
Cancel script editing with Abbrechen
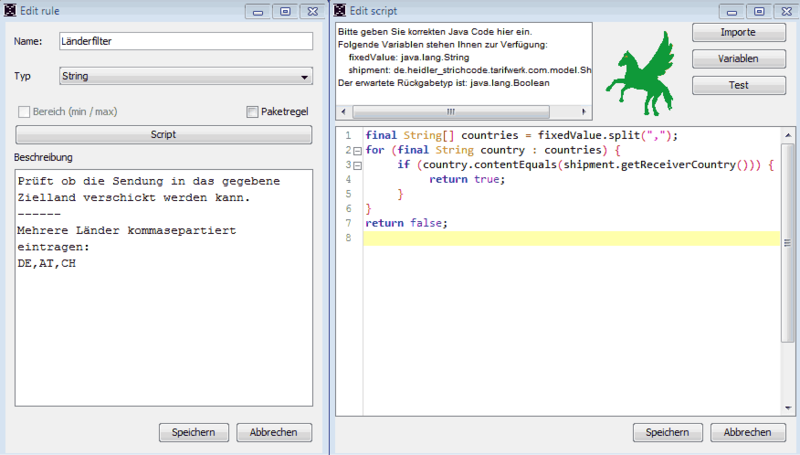(x=748, y=432)
